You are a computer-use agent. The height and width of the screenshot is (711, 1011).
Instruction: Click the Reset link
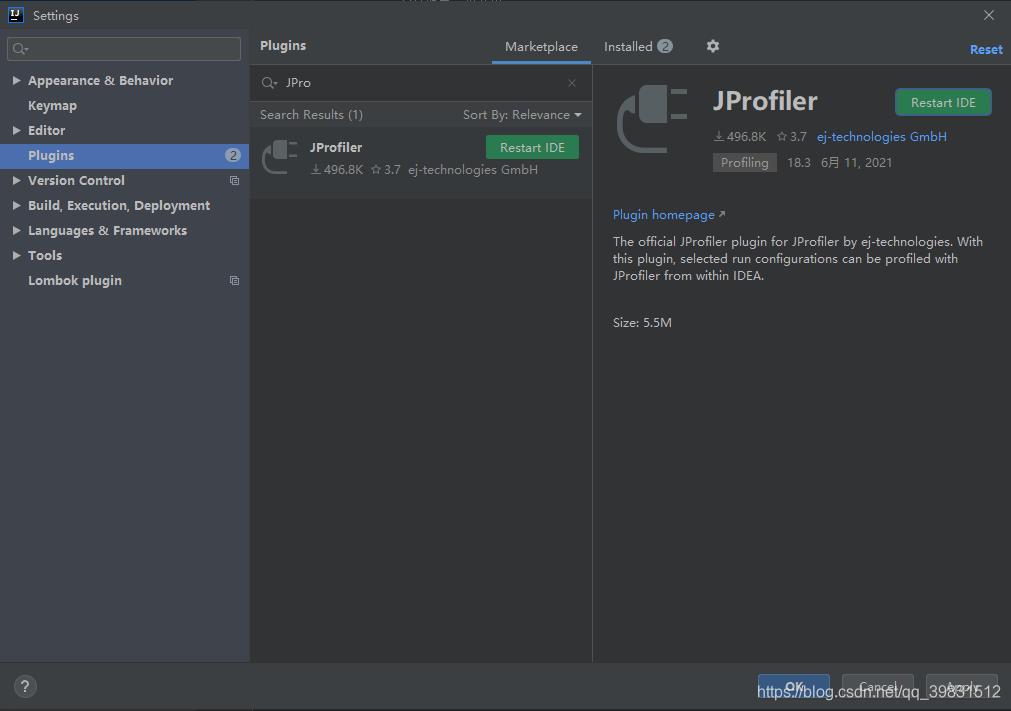(x=986, y=50)
